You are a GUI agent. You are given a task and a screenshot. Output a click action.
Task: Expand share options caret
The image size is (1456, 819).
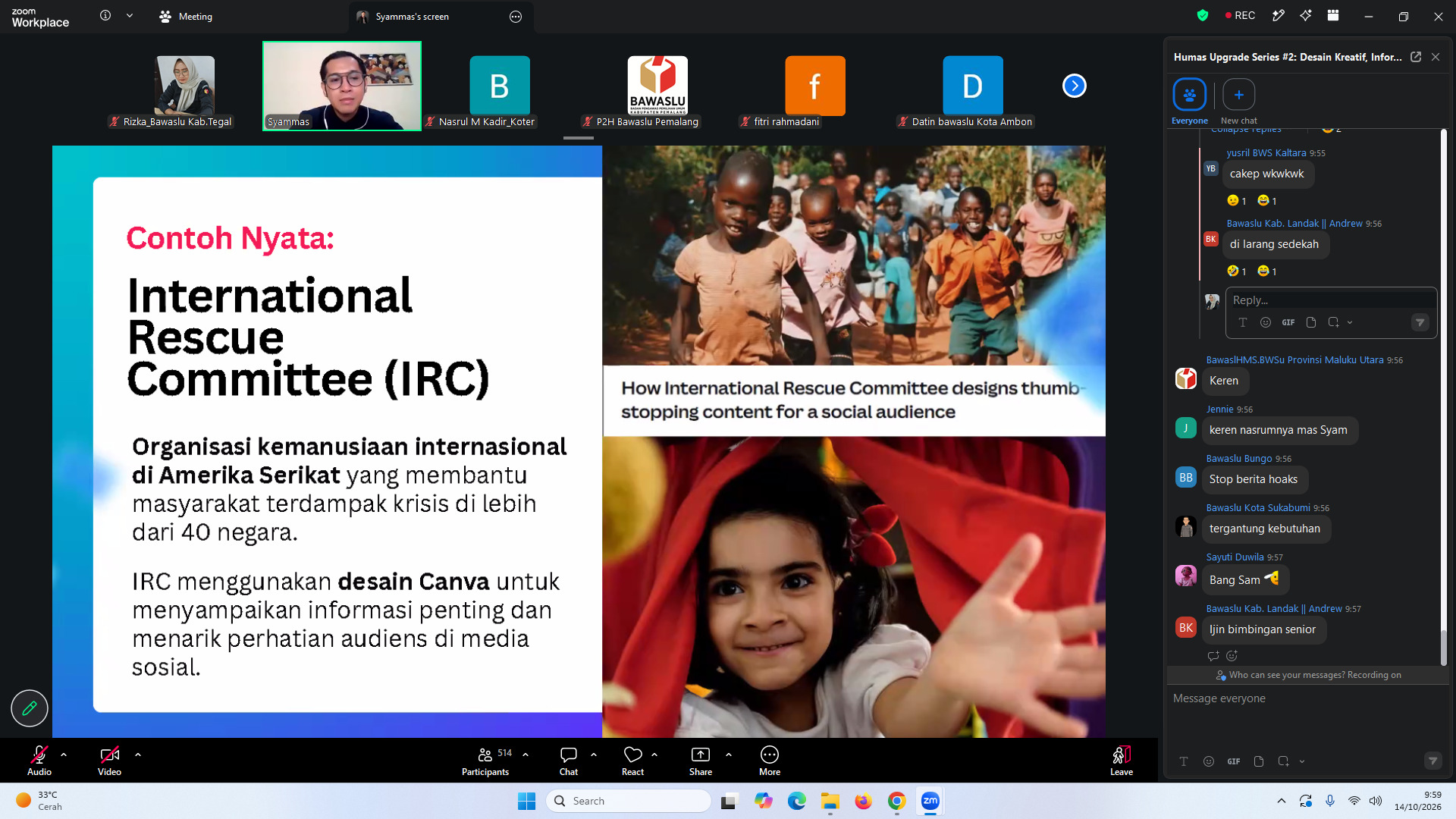(x=729, y=755)
